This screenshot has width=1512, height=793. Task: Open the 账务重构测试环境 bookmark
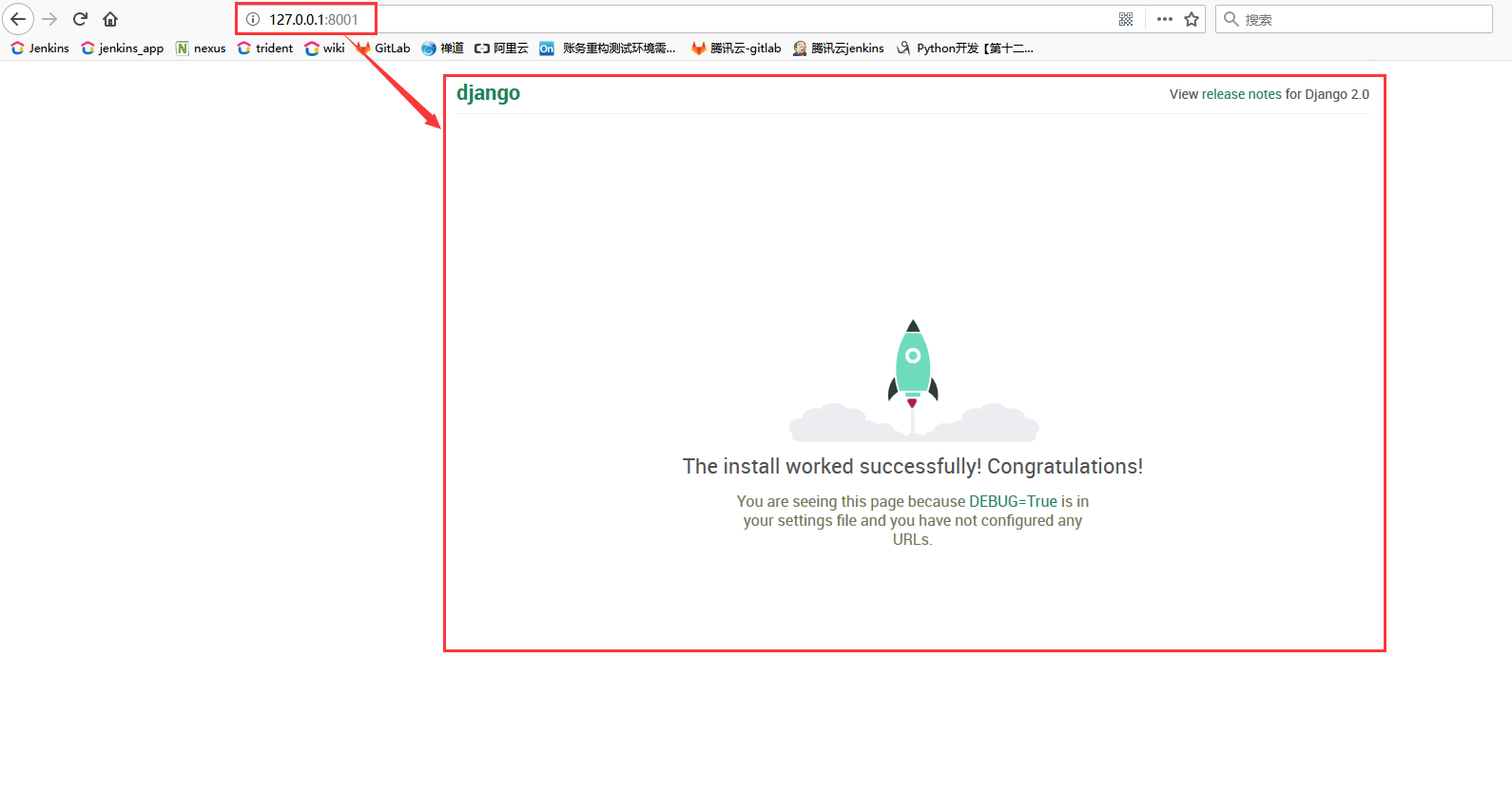pos(608,48)
